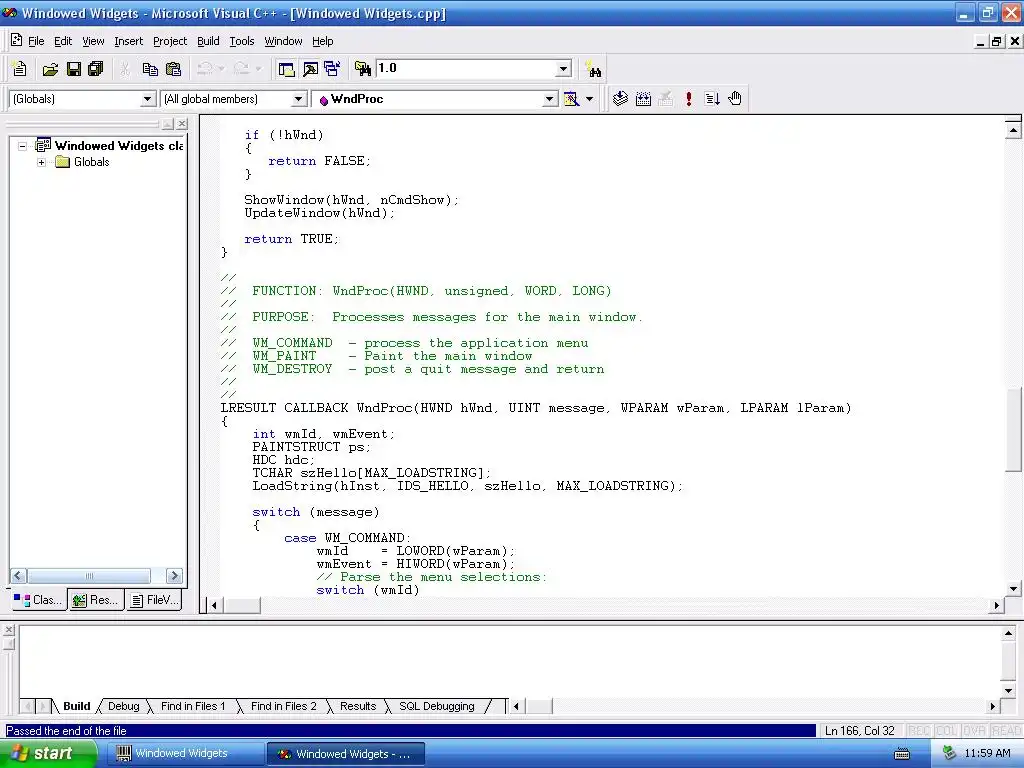This screenshot has height=768, width=1024.
Task: Open the File menu
Action: click(36, 41)
